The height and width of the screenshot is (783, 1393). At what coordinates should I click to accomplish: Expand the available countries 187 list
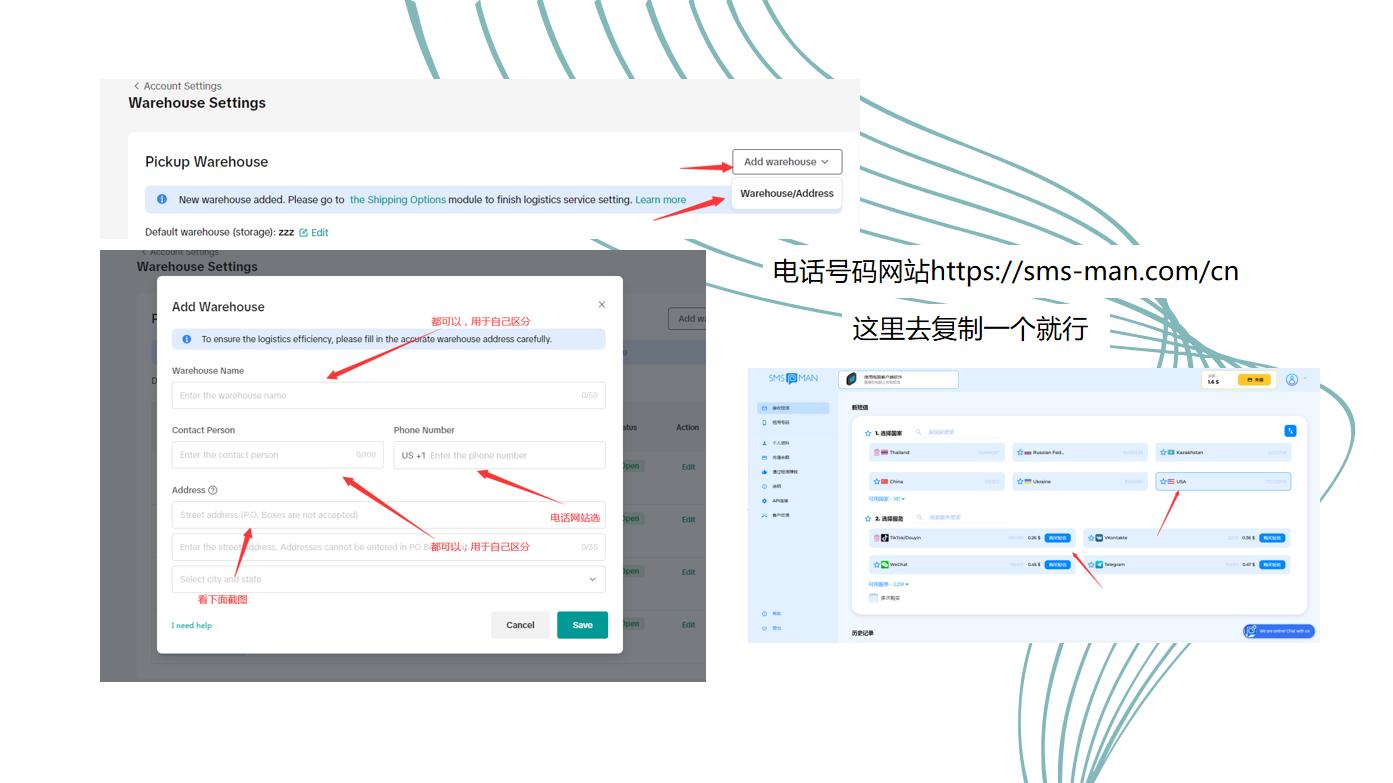coord(886,499)
